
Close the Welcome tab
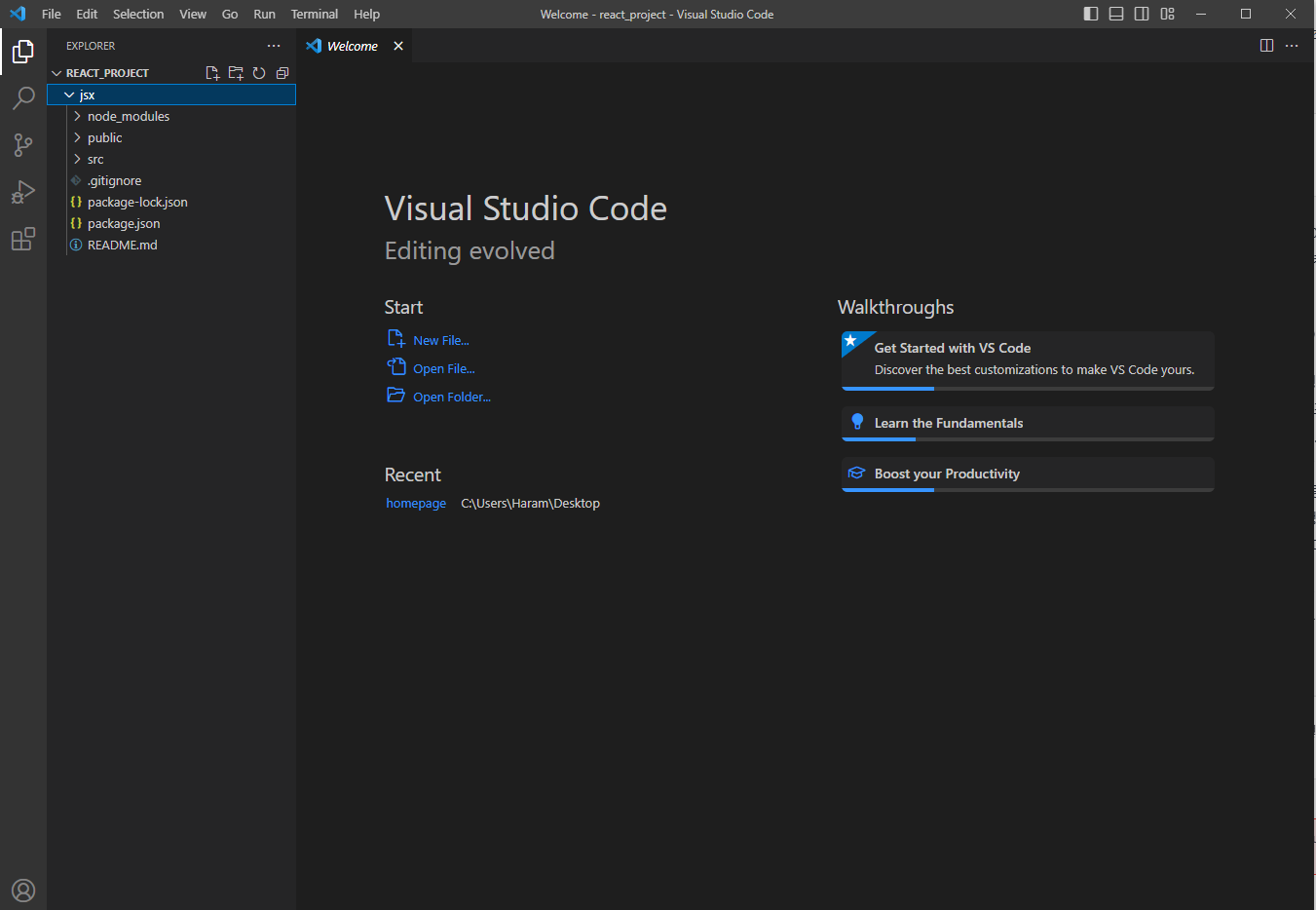click(398, 46)
